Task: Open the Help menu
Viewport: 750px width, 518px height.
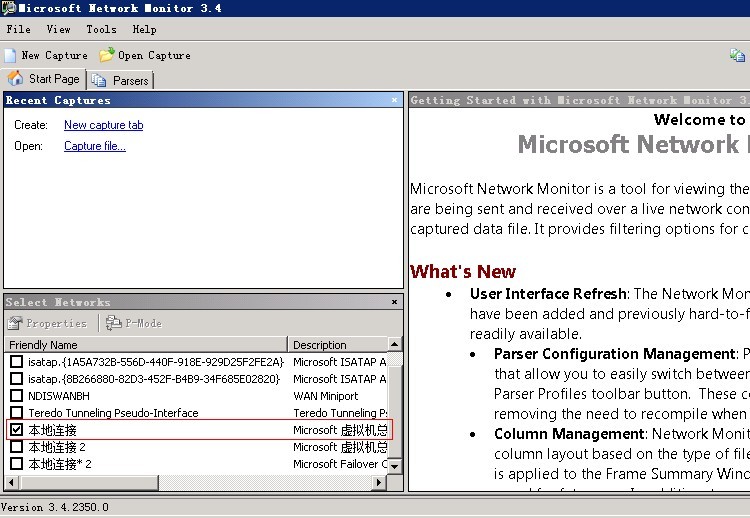Action: point(144,29)
